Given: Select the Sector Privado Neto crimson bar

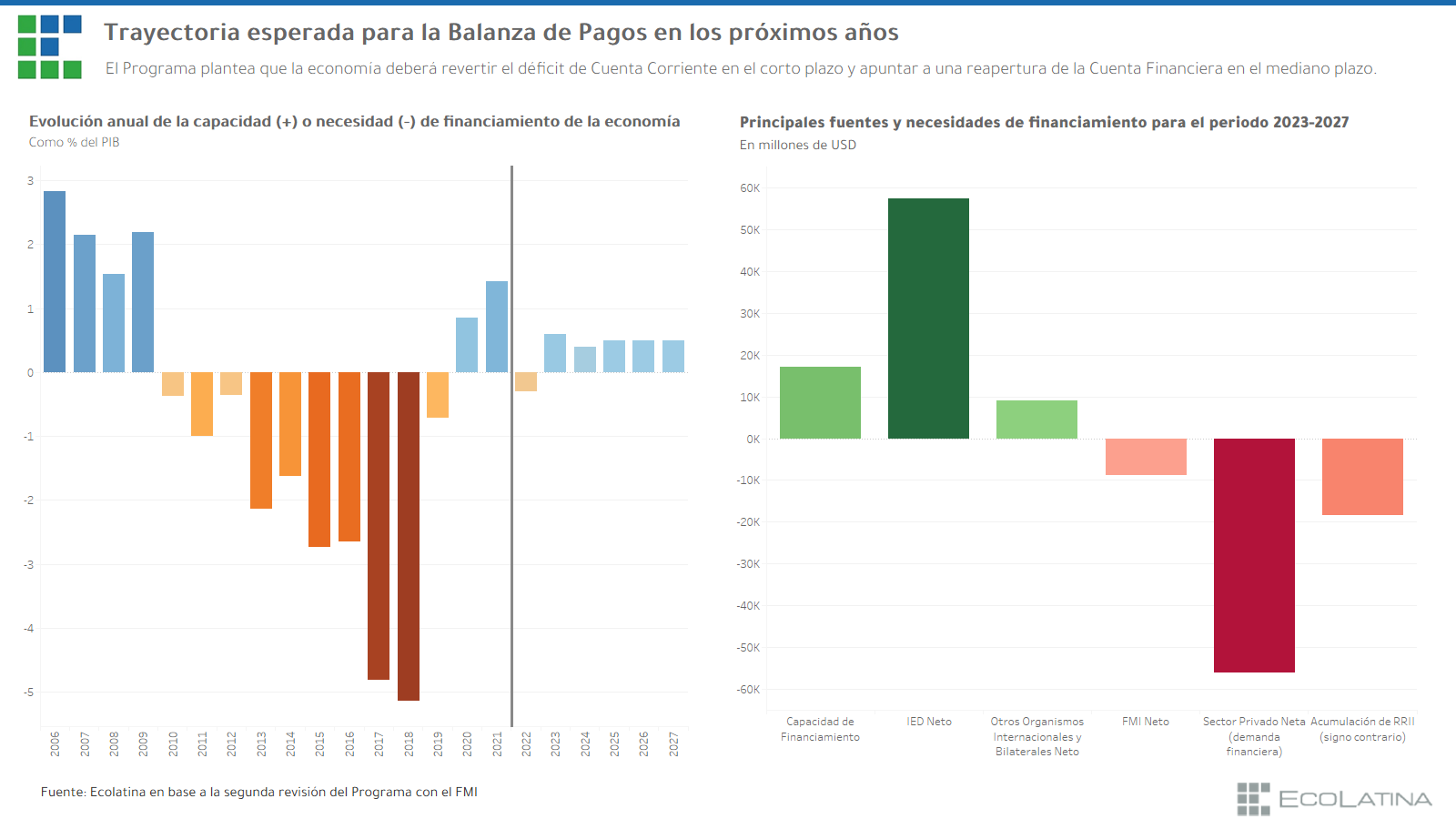Looking at the screenshot, I should click(x=1254, y=555).
